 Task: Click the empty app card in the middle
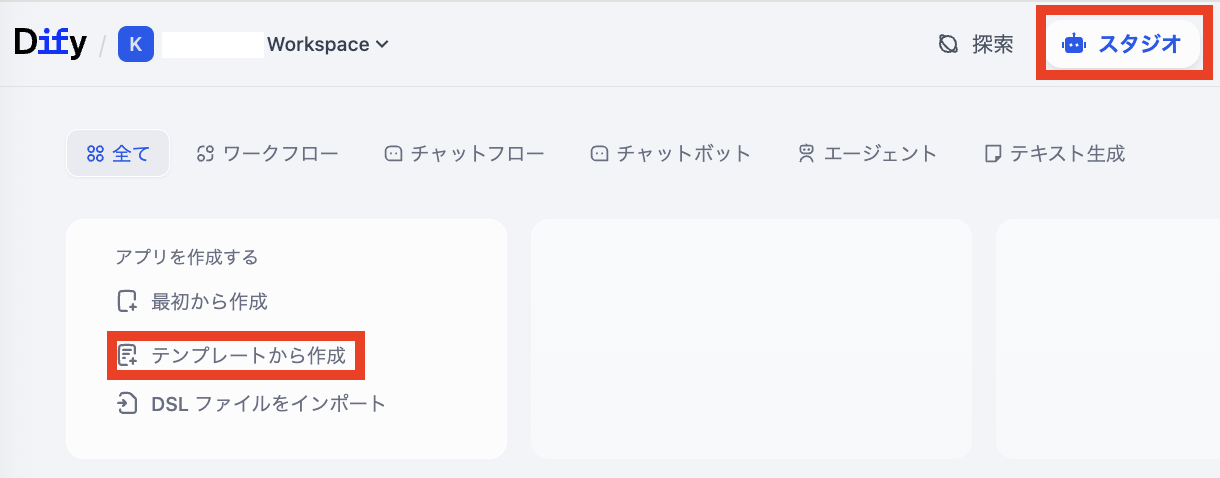click(x=751, y=338)
